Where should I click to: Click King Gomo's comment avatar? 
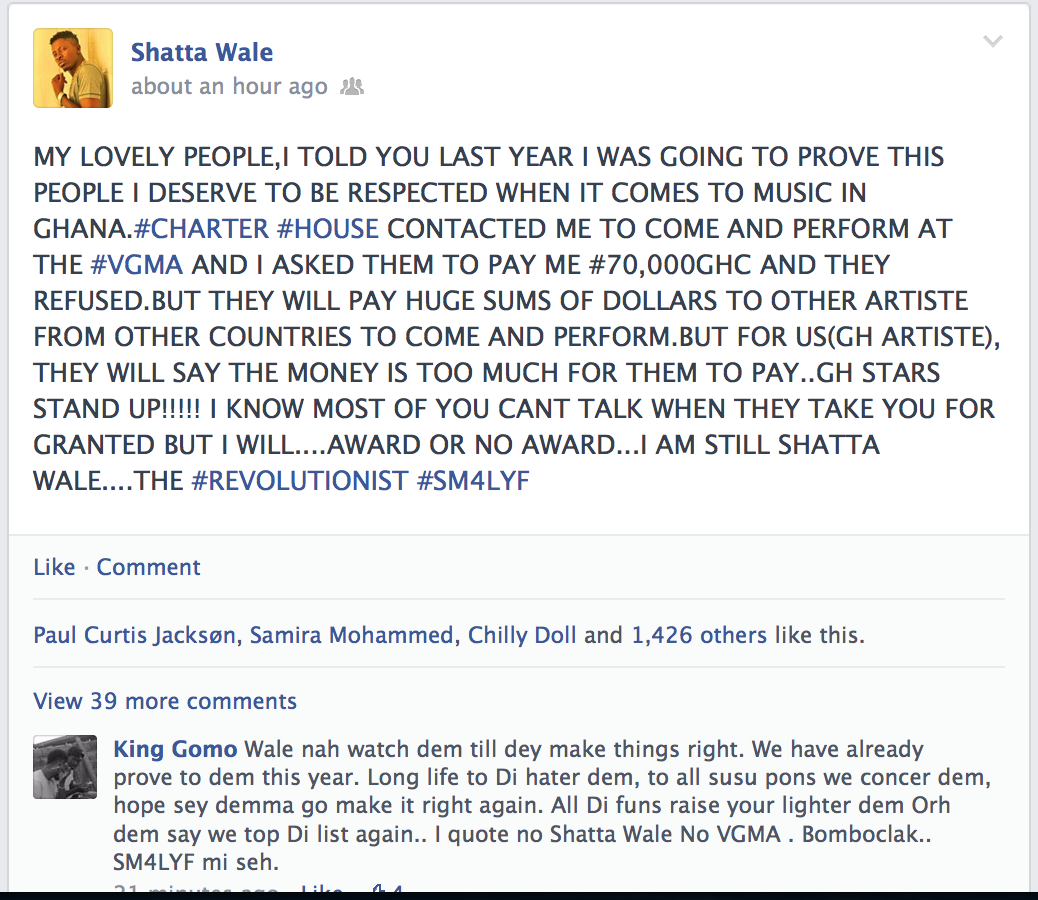pyautogui.click(x=65, y=768)
